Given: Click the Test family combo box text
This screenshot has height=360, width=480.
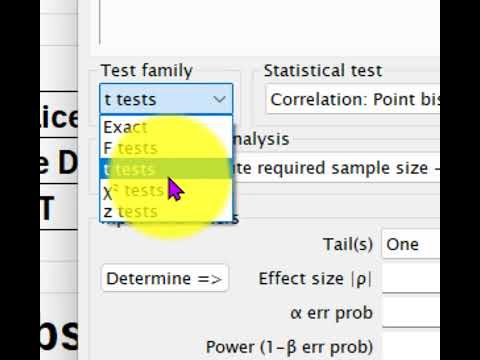Looking at the screenshot, I should tap(130, 99).
